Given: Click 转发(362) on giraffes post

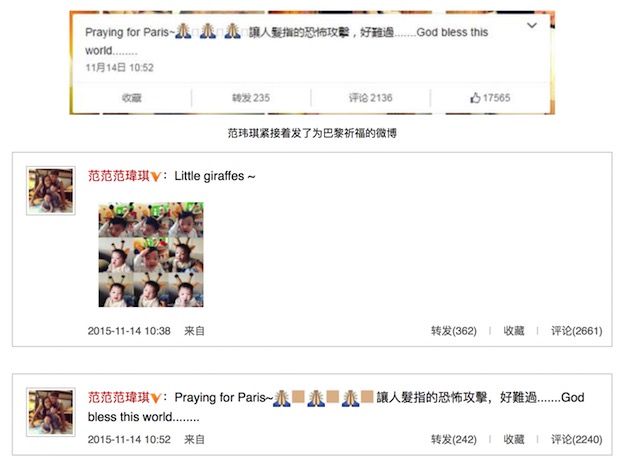Looking at the screenshot, I should [x=454, y=331].
